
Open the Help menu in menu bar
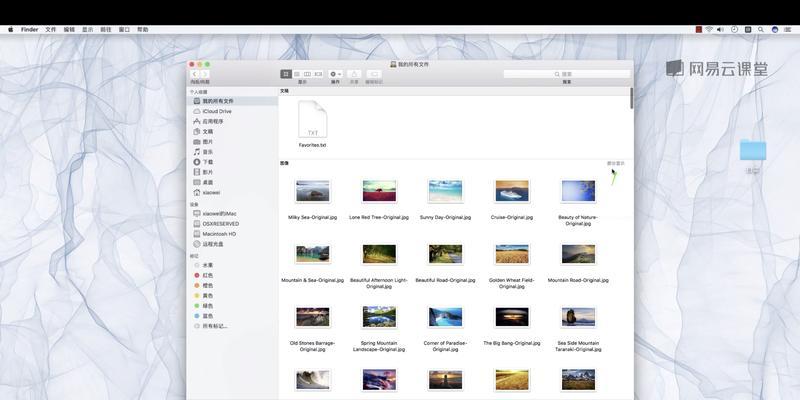point(142,30)
